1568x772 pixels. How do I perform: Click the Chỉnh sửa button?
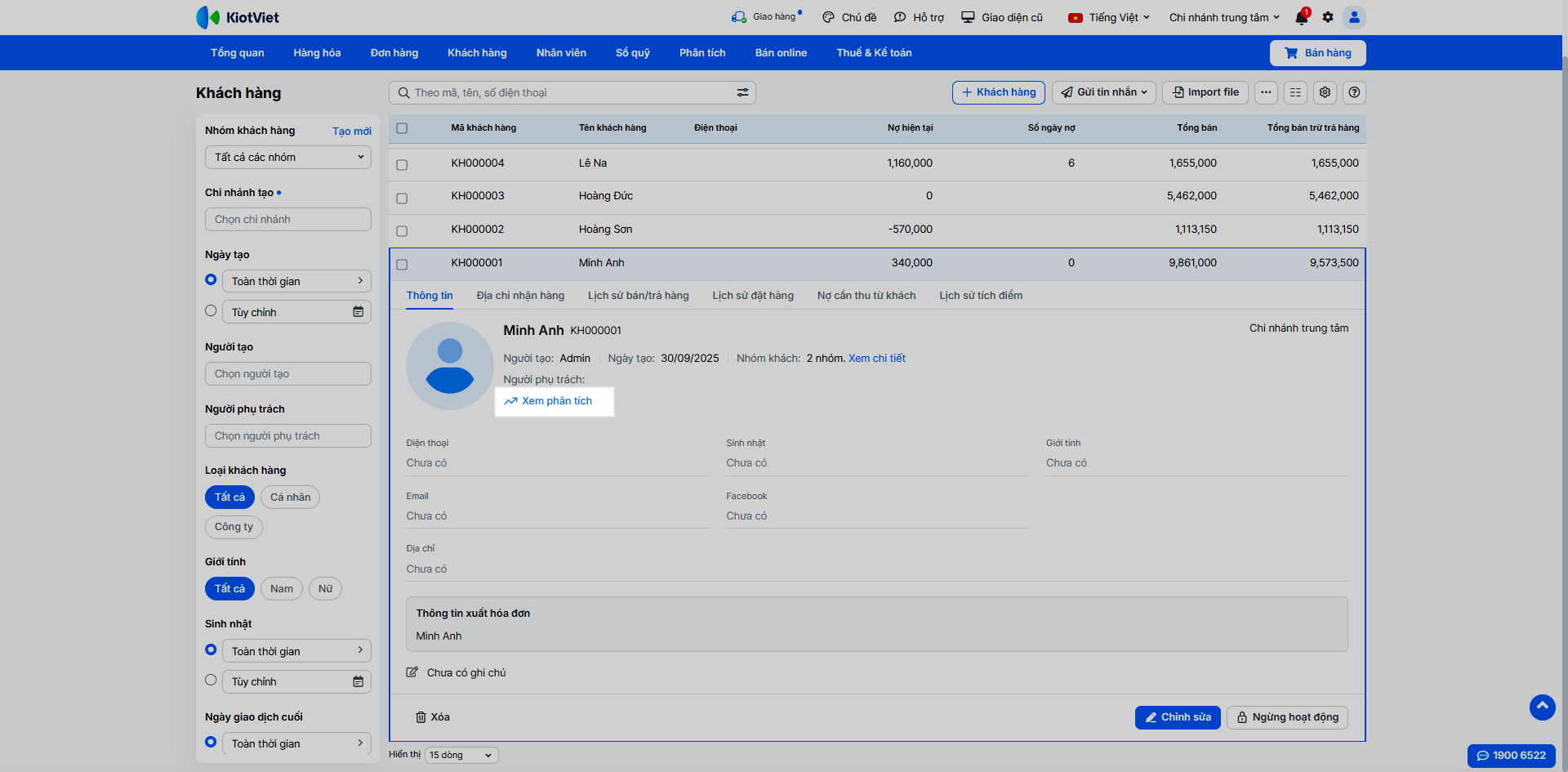(1178, 717)
